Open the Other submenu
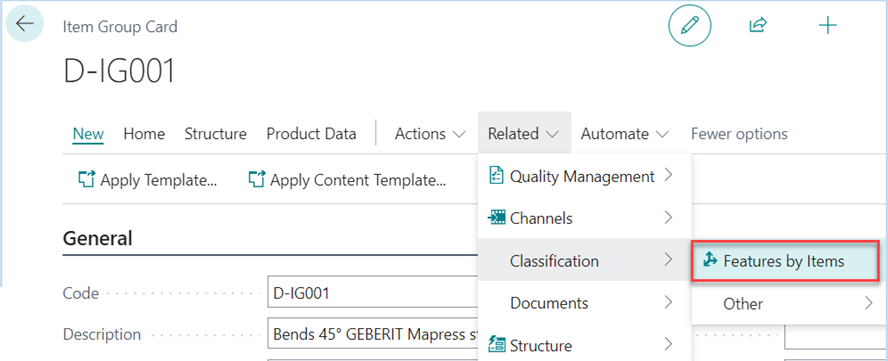 789,303
